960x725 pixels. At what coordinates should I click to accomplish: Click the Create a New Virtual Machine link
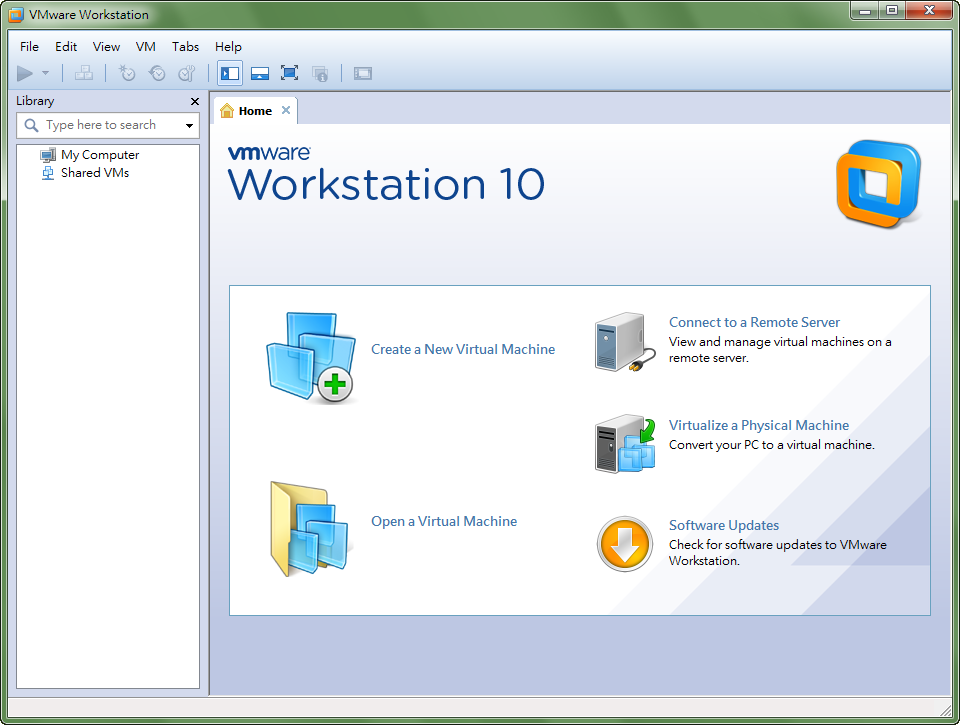(463, 349)
